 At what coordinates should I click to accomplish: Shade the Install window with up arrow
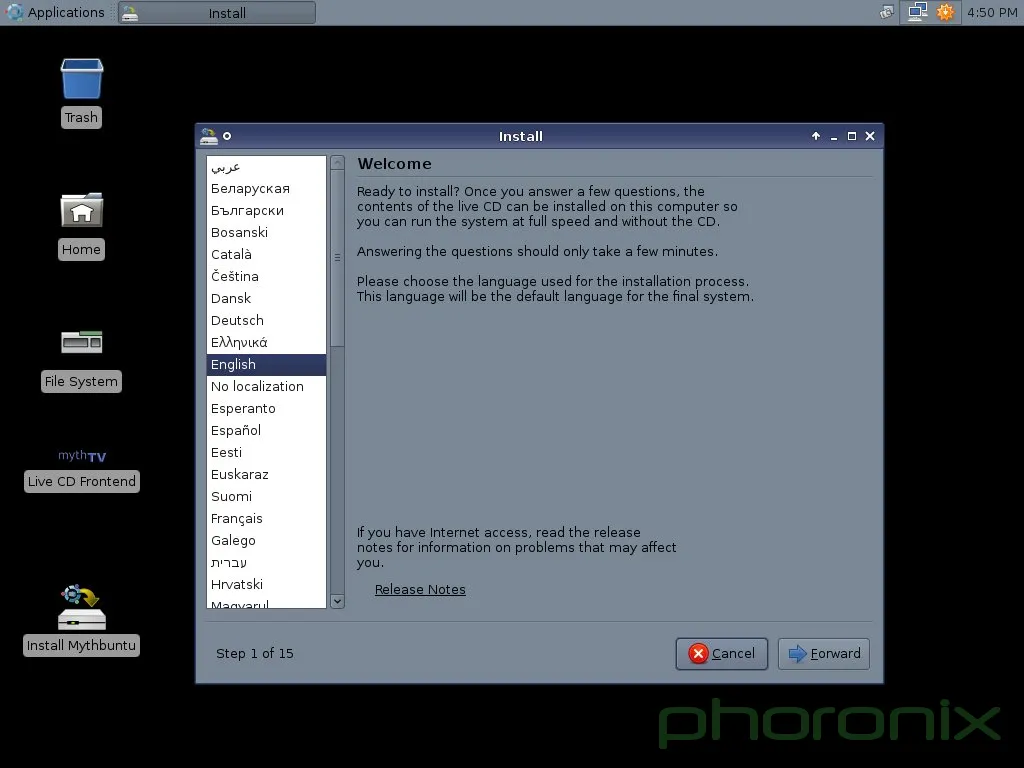[816, 136]
